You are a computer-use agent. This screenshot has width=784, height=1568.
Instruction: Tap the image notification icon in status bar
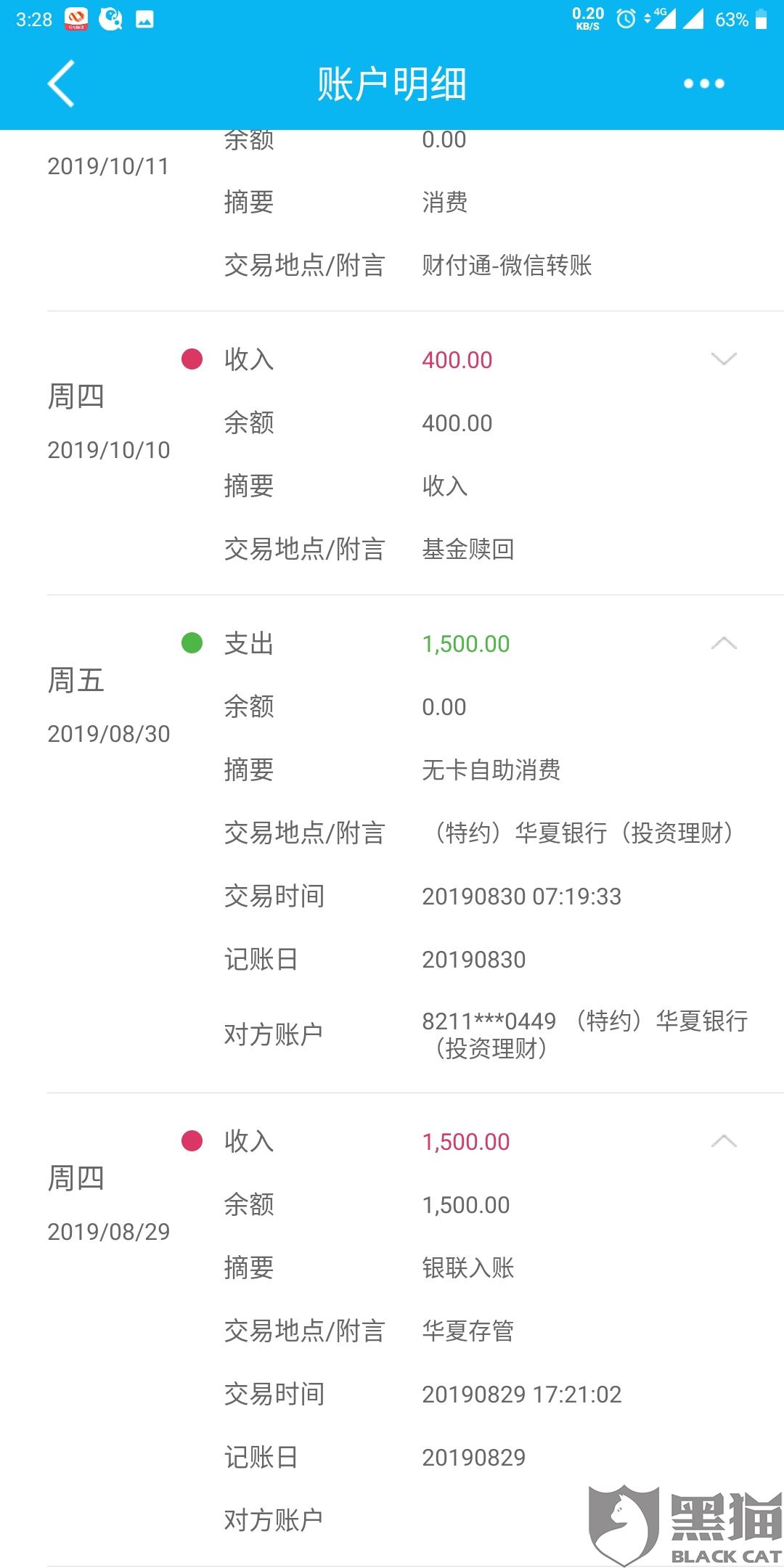point(144,20)
